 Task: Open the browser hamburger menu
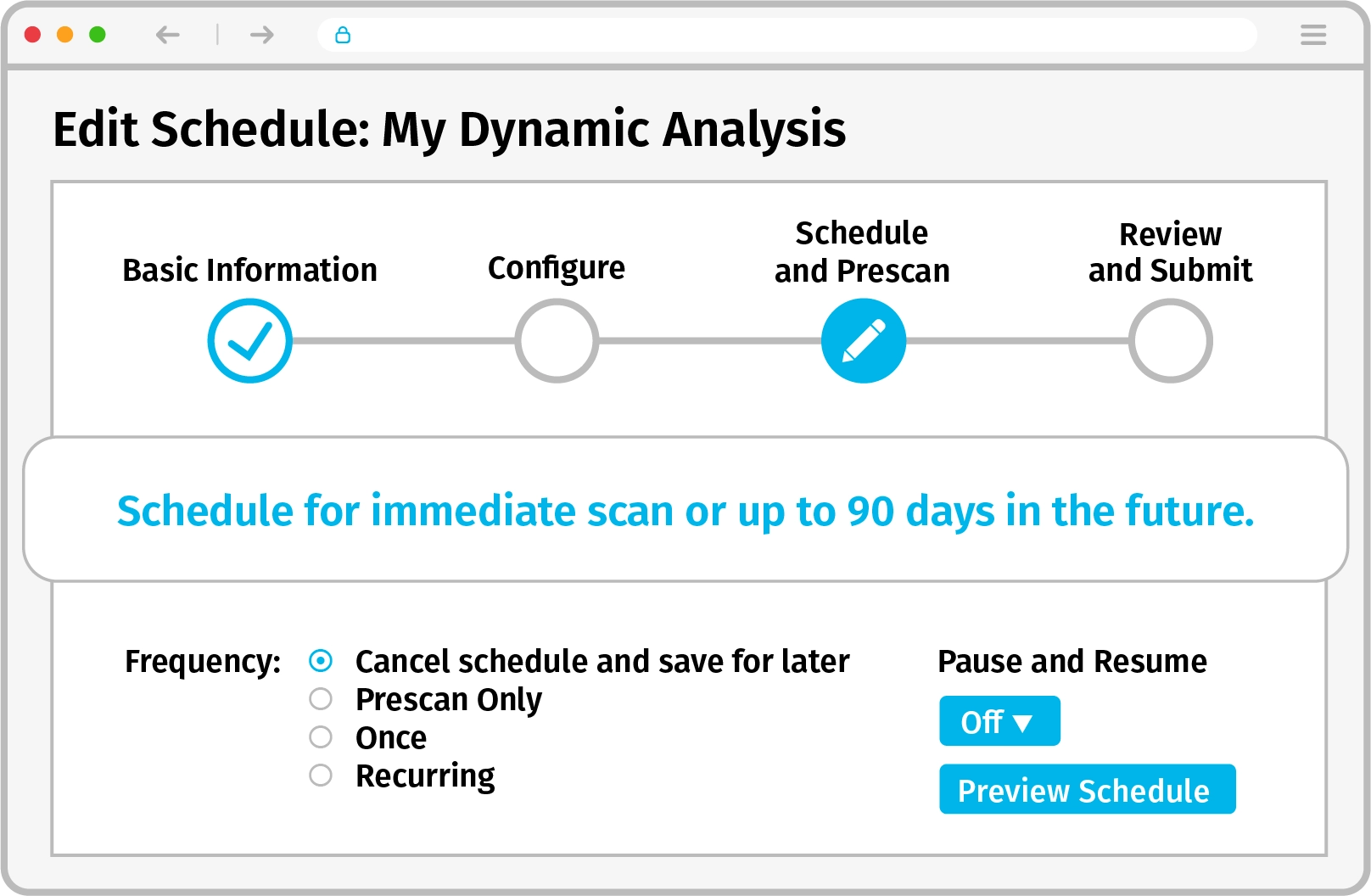click(x=1313, y=36)
